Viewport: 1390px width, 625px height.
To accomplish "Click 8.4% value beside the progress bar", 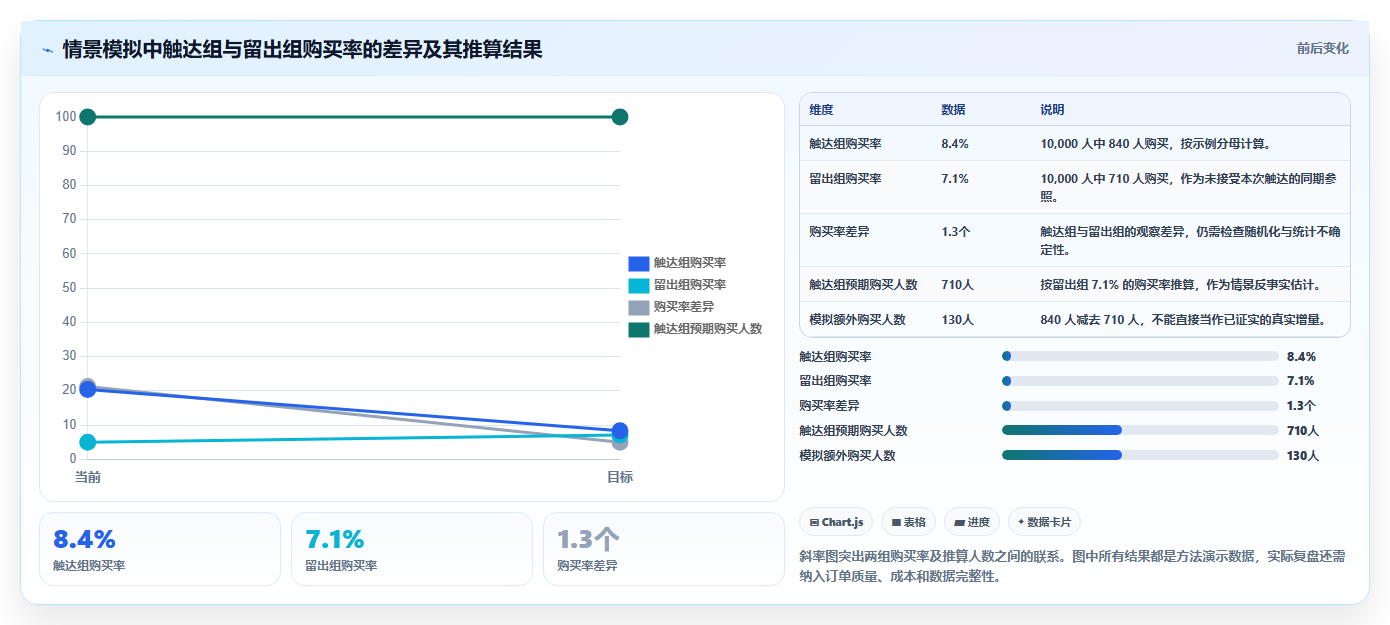I will point(1301,356).
